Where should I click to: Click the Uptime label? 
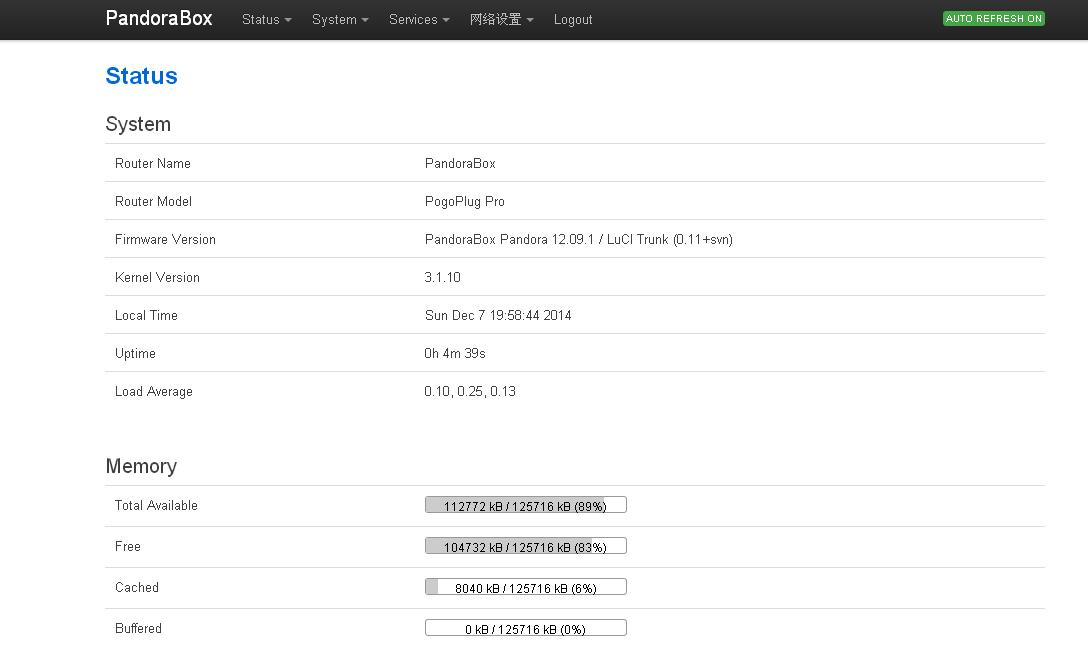[135, 353]
